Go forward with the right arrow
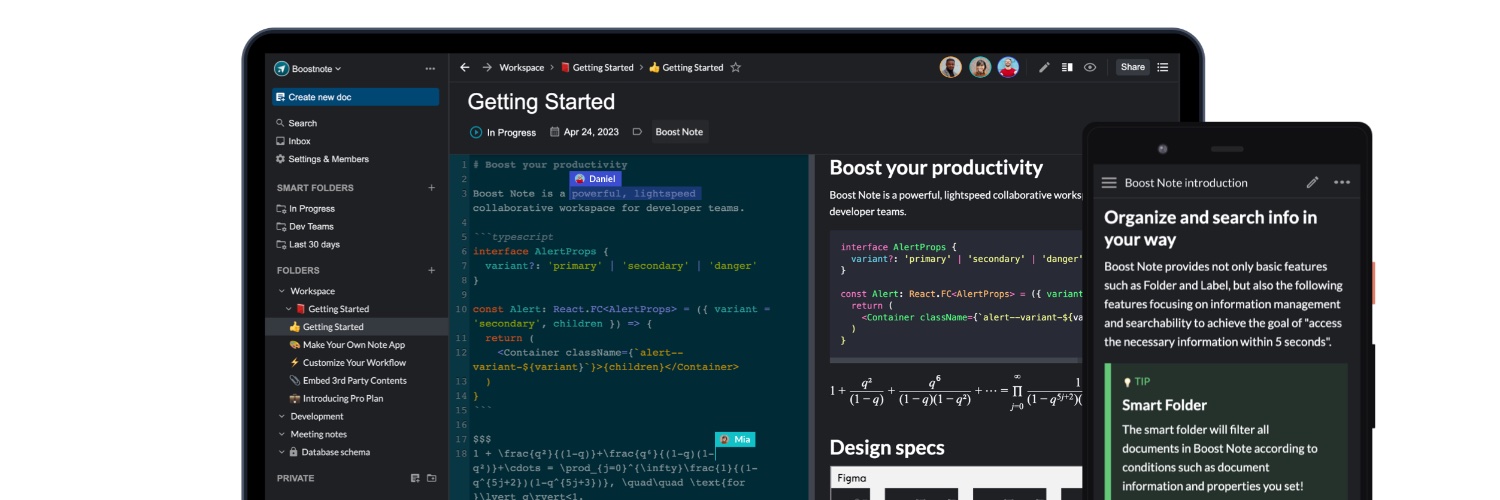 [x=487, y=68]
